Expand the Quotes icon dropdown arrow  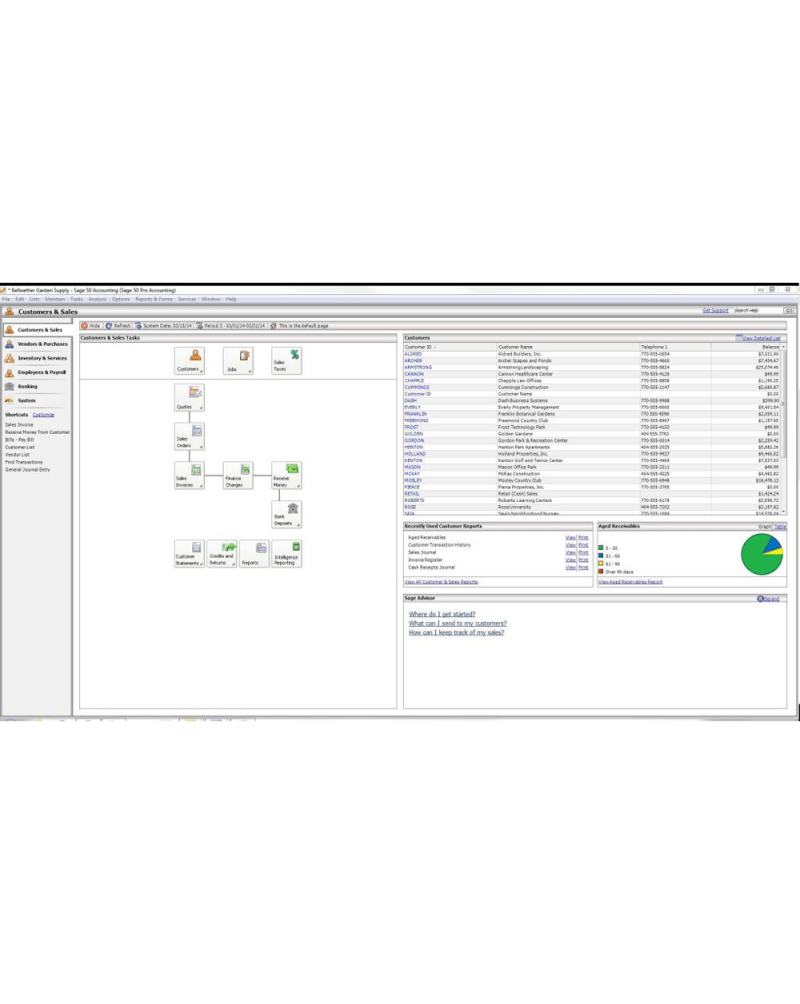click(201, 409)
